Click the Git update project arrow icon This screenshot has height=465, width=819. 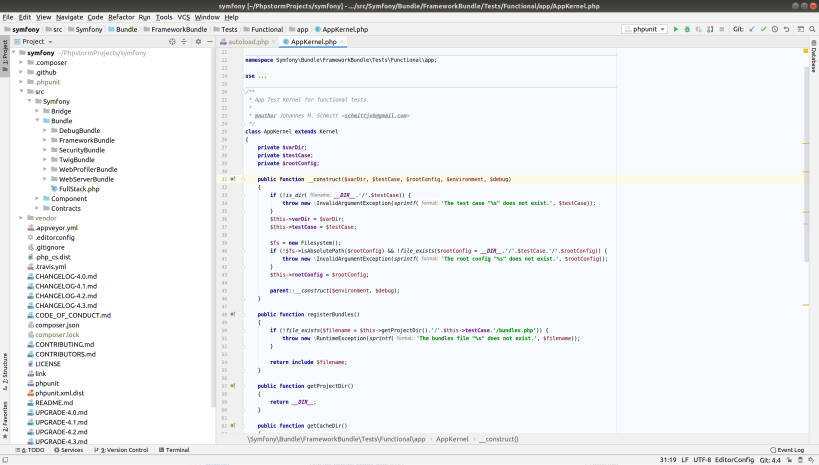[x=750, y=29]
